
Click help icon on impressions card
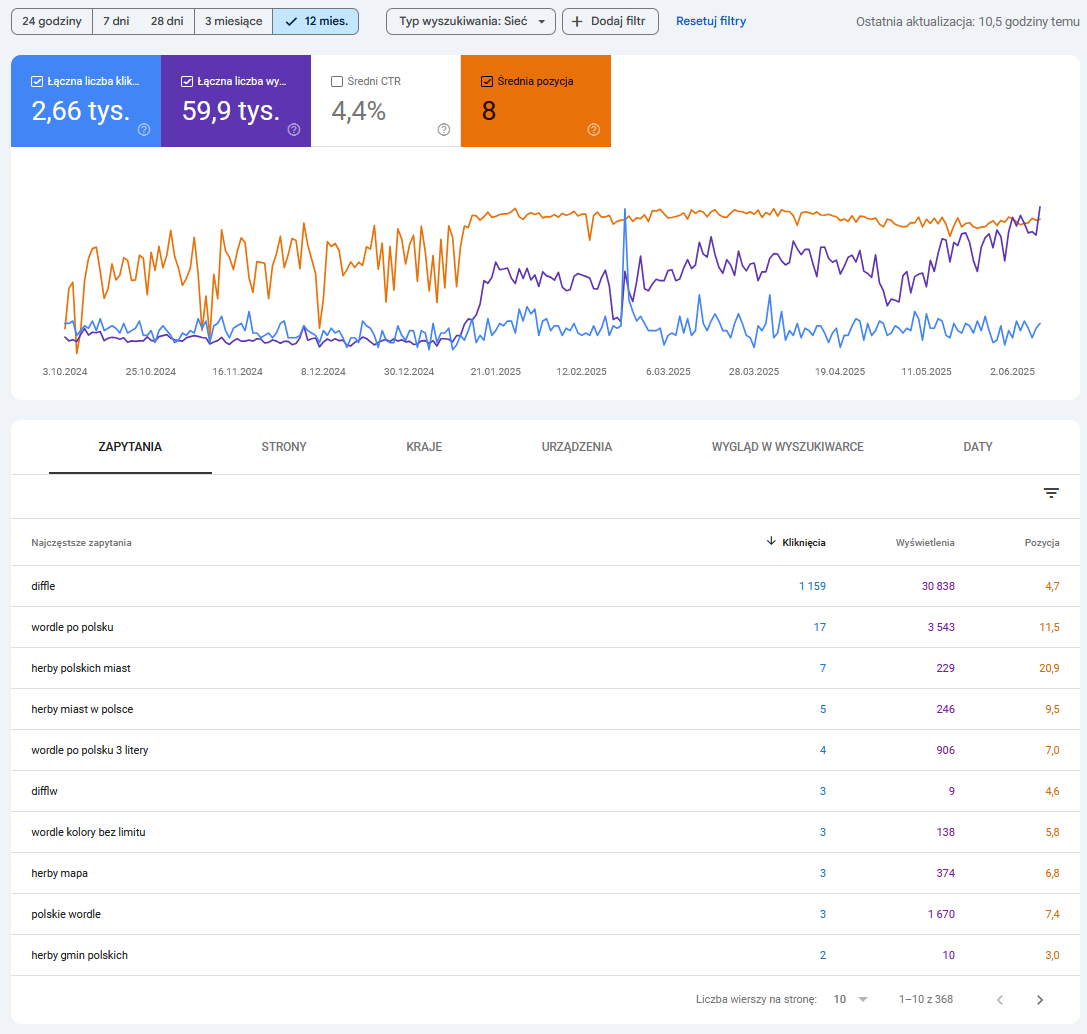[x=294, y=129]
